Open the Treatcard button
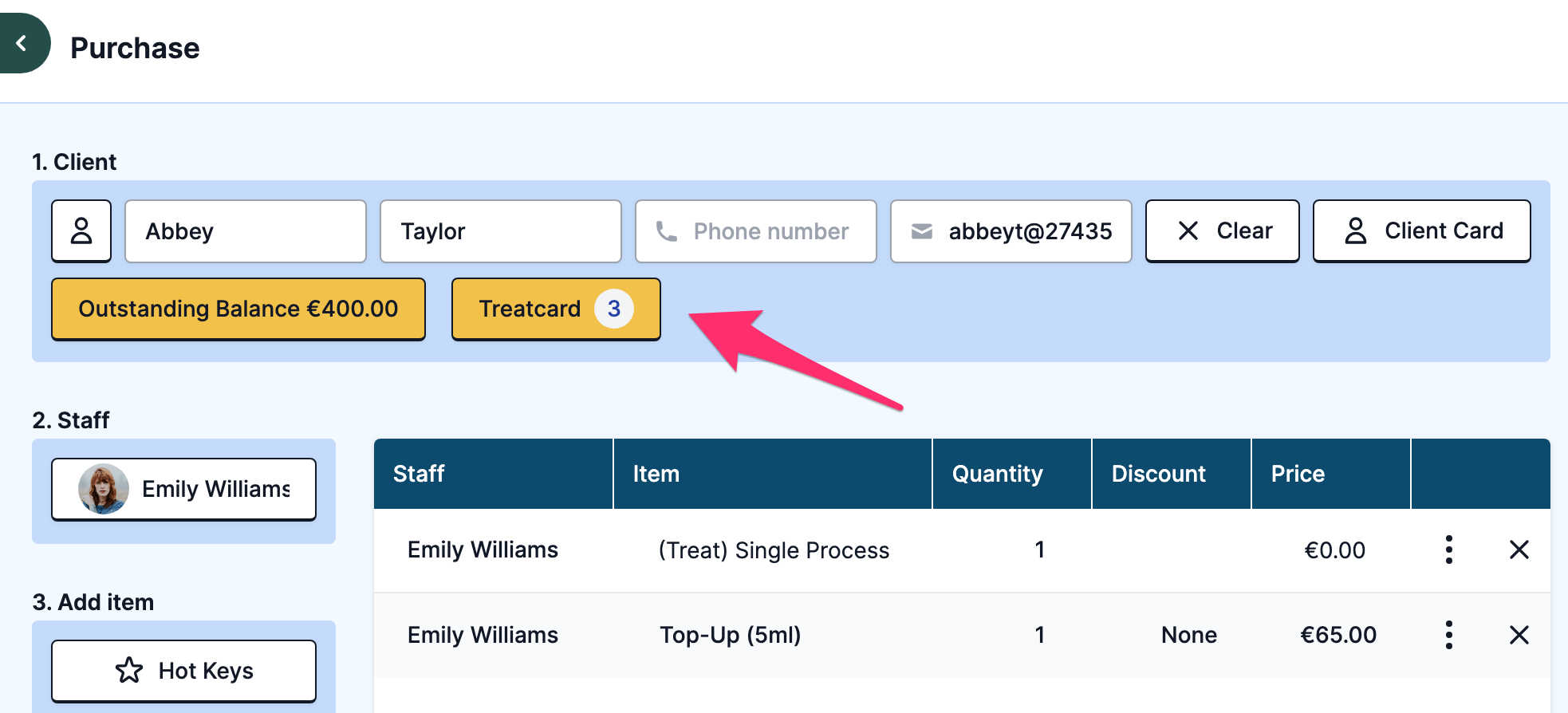The image size is (1568, 713). pos(556,309)
